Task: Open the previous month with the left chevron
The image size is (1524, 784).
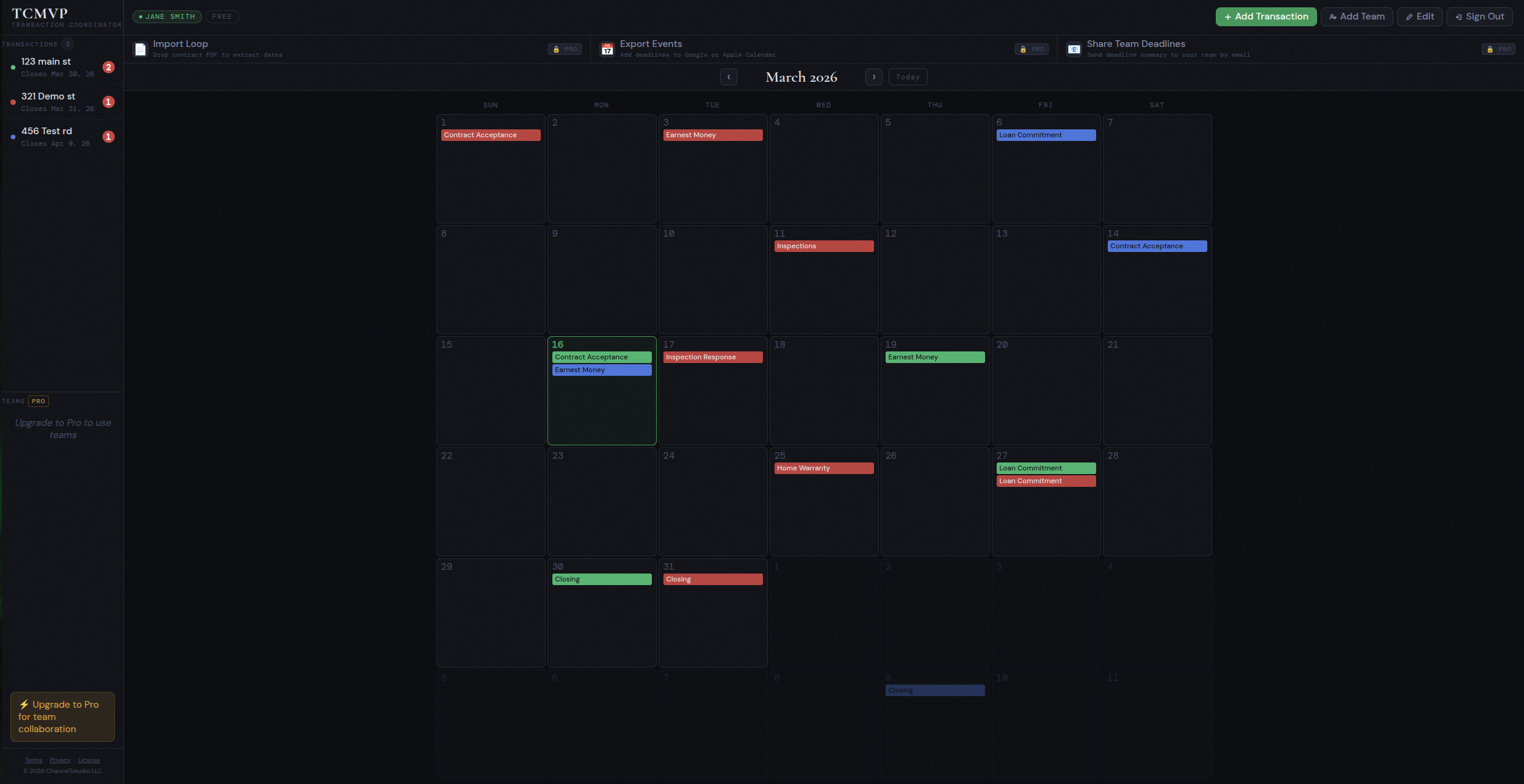Action: [x=728, y=77]
